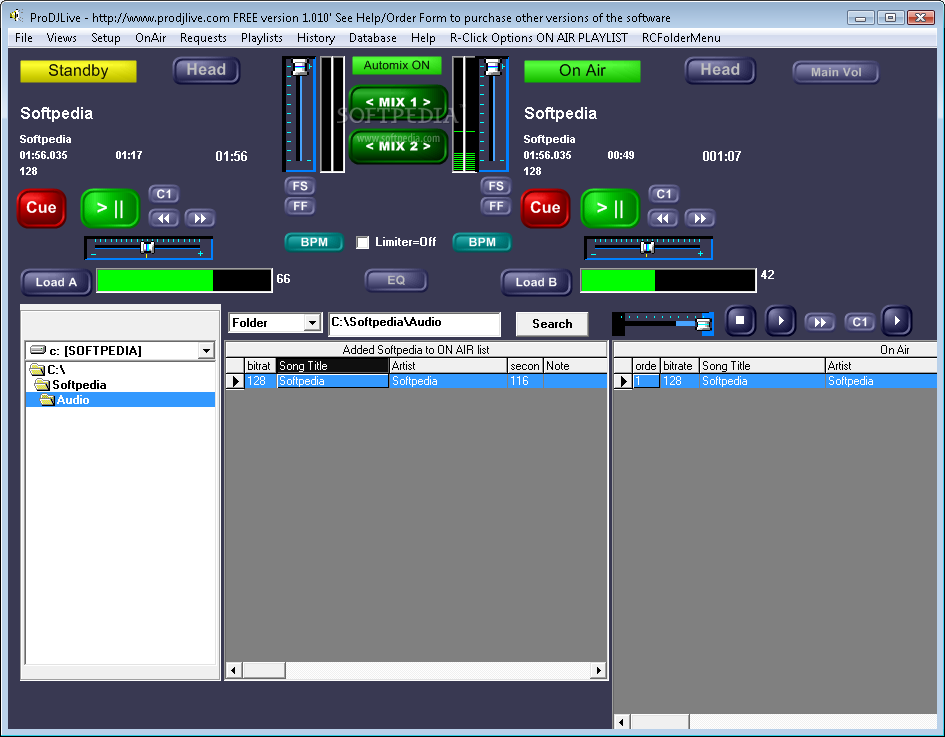This screenshot has height=737, width=945.
Task: Open the OnAir menu
Action: 151,38
